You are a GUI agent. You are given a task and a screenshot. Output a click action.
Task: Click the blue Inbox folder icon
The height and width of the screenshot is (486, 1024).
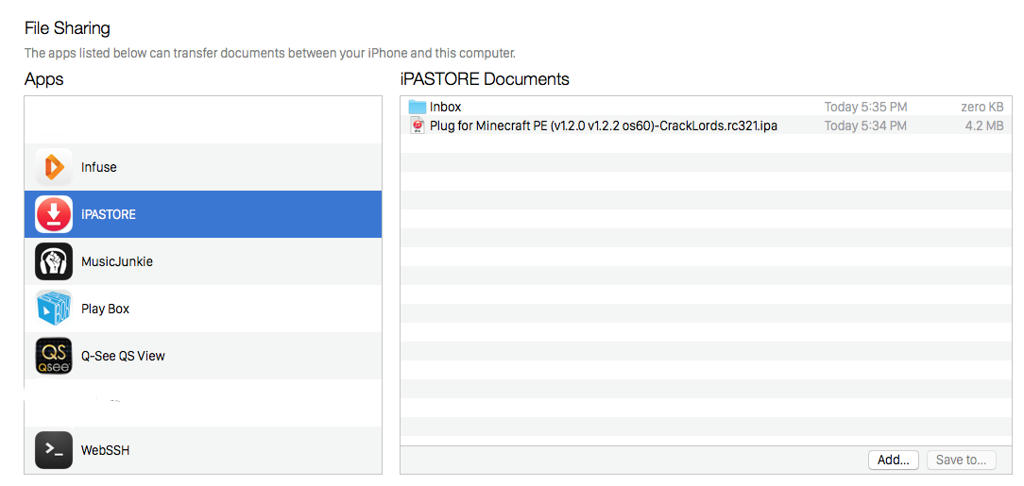point(417,107)
